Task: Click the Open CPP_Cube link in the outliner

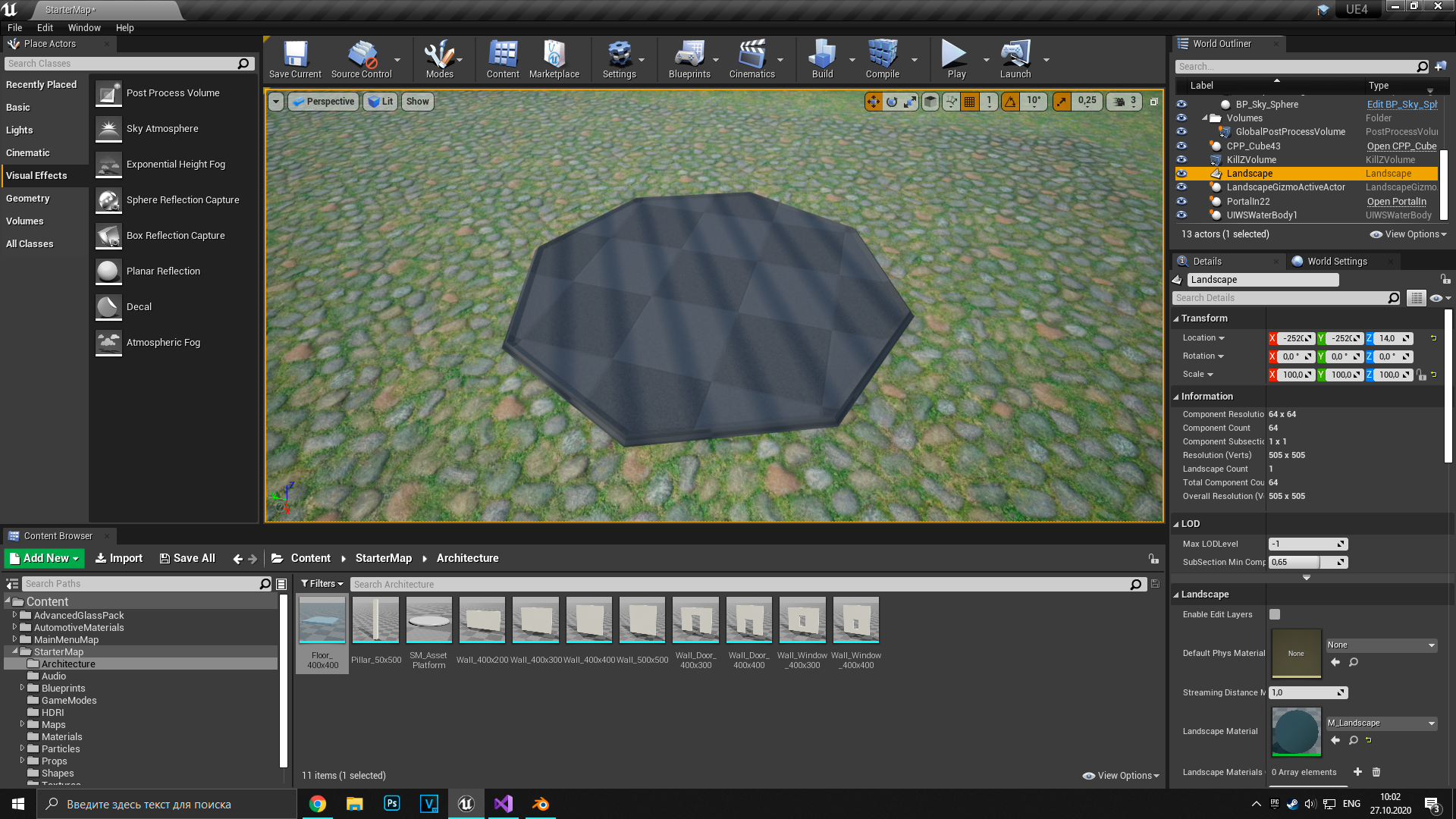Action: (1401, 146)
